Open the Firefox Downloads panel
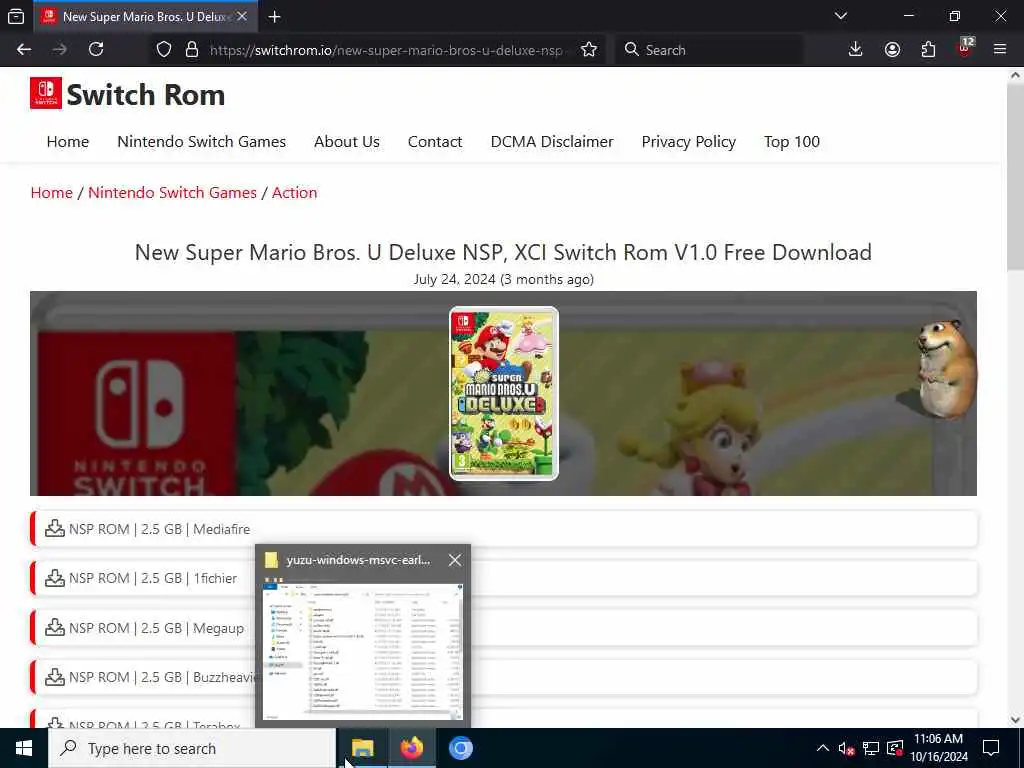Screen dimensions: 1024x768 click(x=856, y=50)
